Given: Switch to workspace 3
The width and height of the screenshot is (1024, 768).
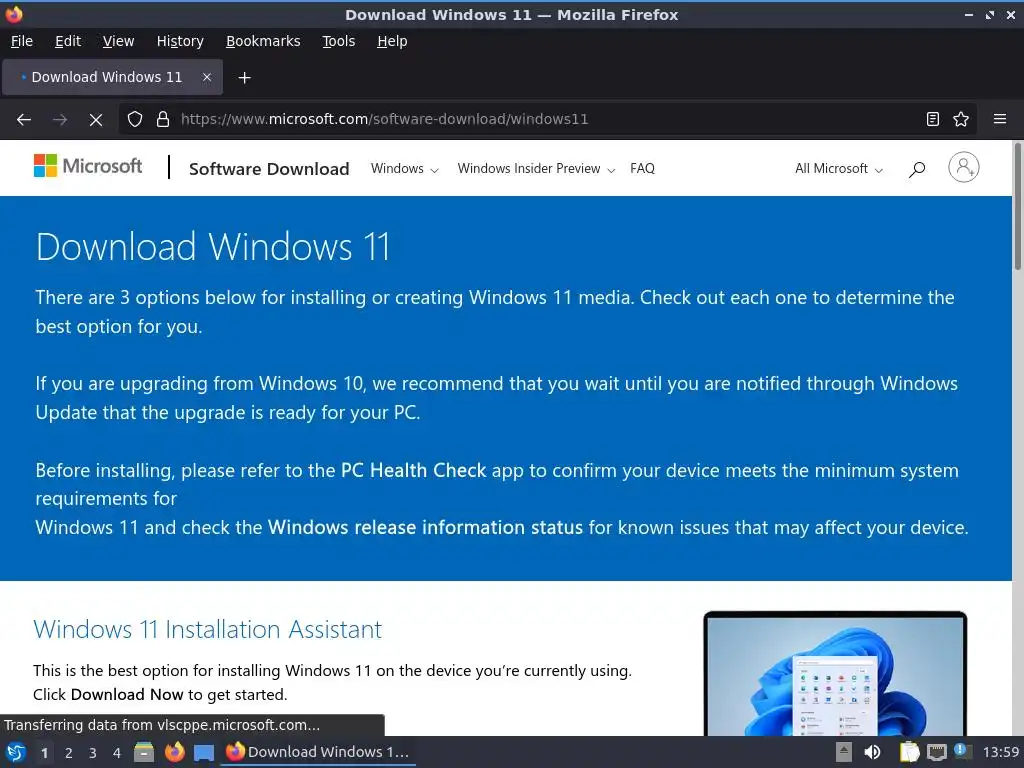Looking at the screenshot, I should point(93,753).
